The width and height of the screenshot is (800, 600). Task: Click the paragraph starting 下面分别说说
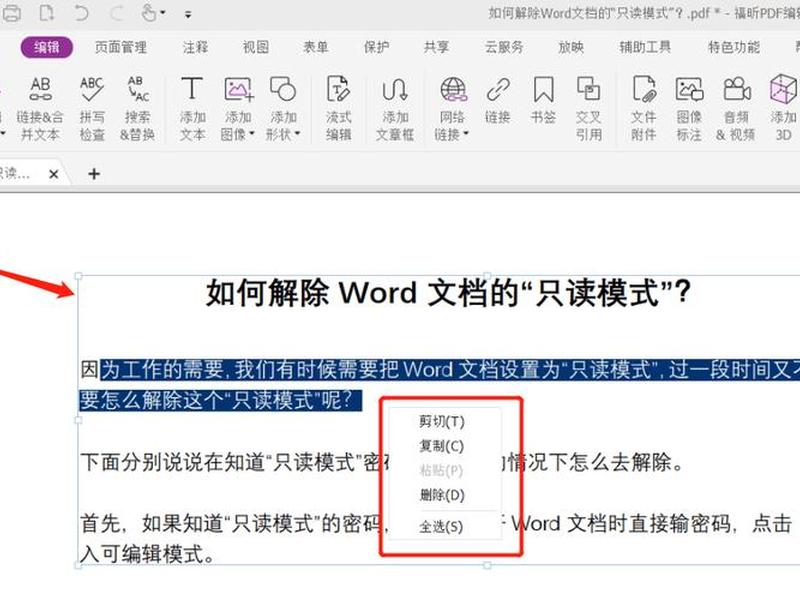point(382,462)
